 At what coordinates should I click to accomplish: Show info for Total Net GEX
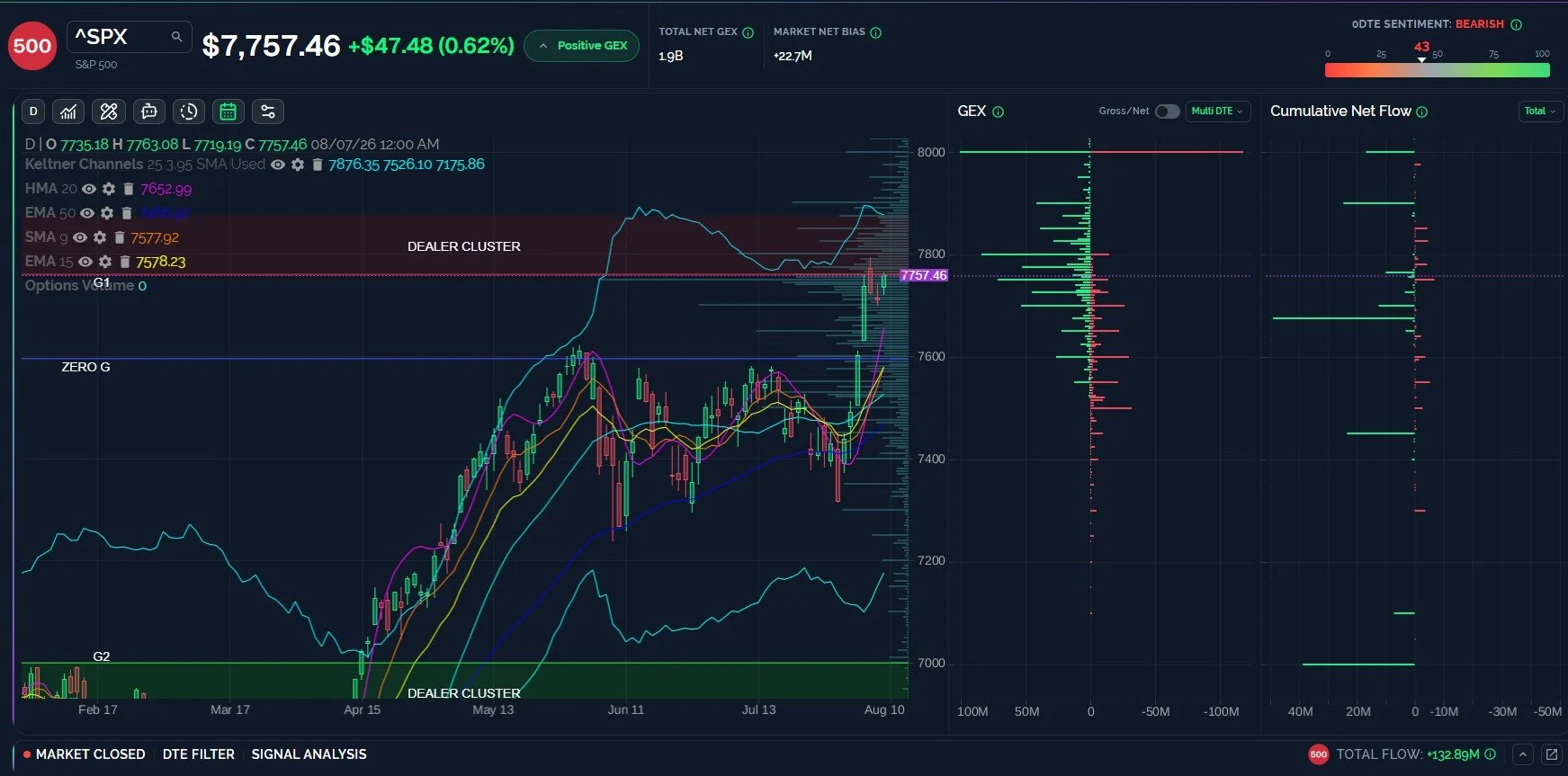click(748, 32)
